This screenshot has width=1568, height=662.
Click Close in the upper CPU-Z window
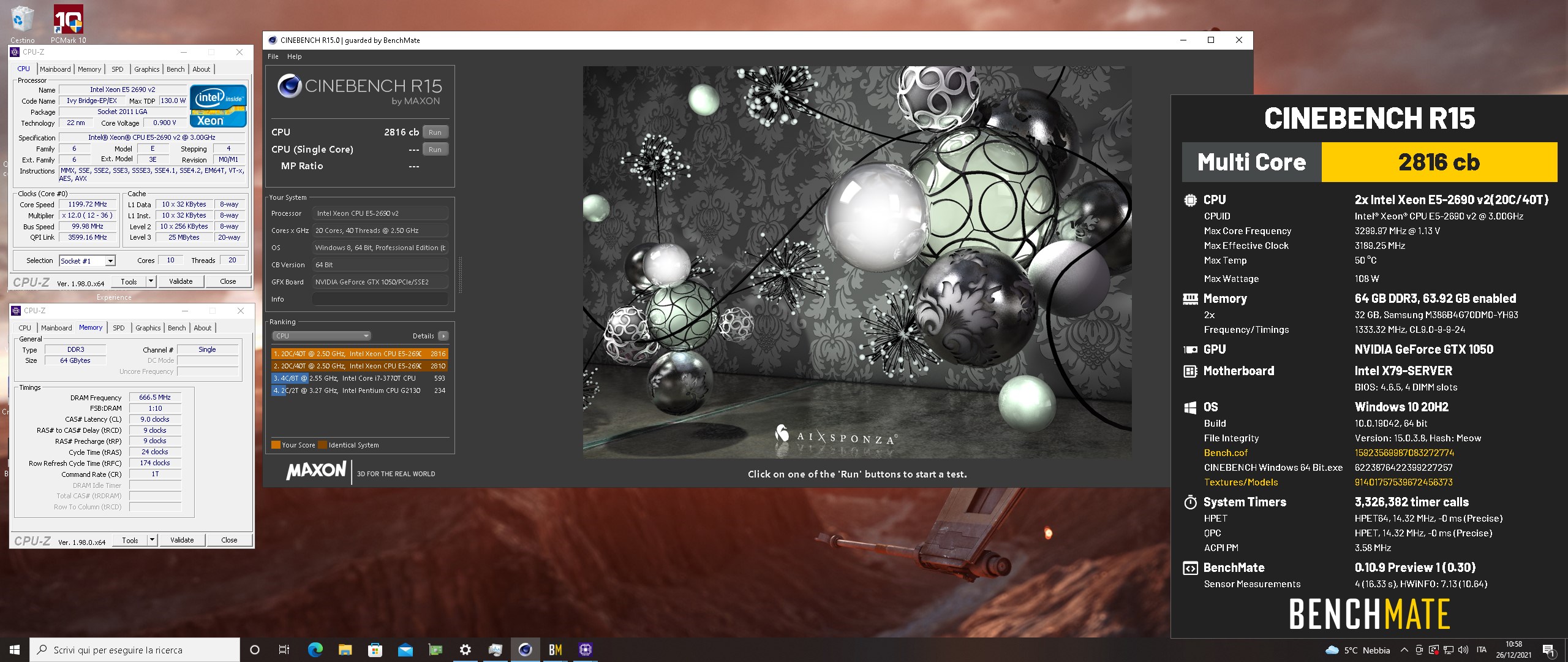(228, 281)
